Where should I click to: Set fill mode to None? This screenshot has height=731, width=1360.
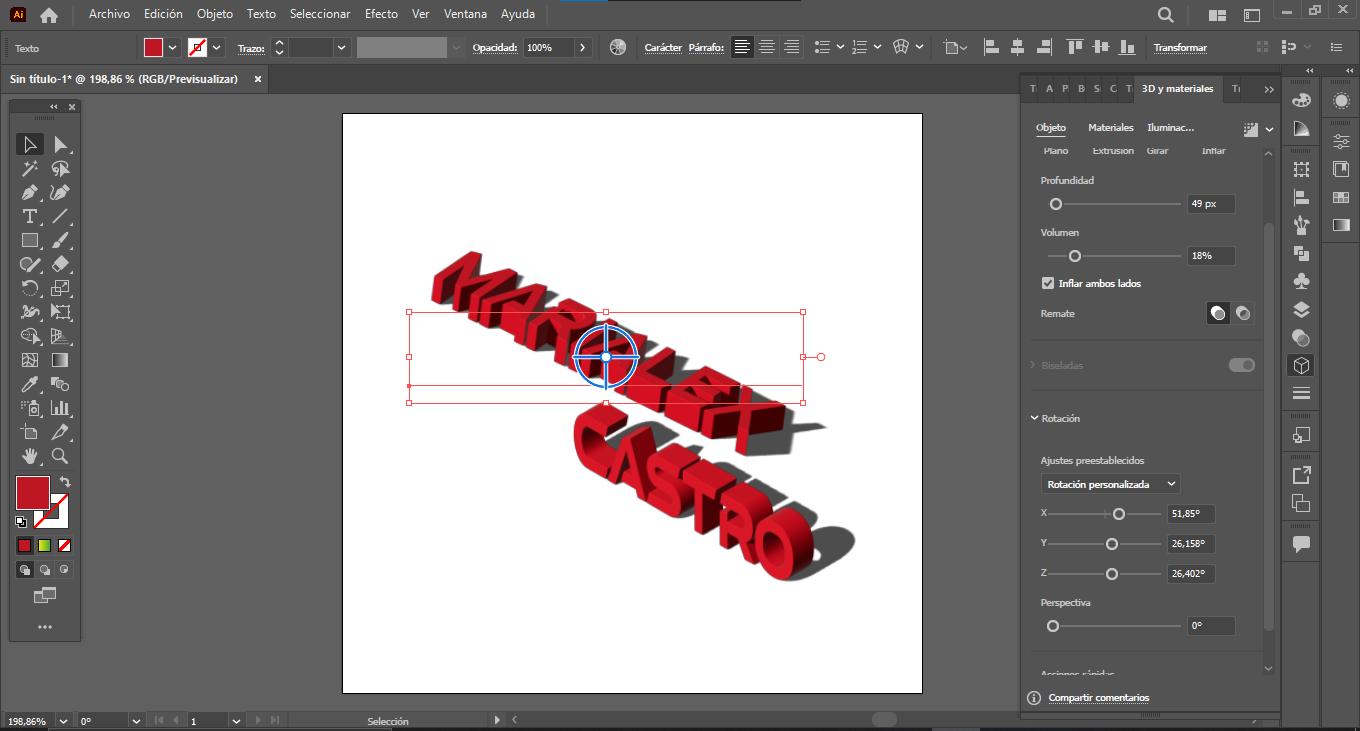pos(64,546)
